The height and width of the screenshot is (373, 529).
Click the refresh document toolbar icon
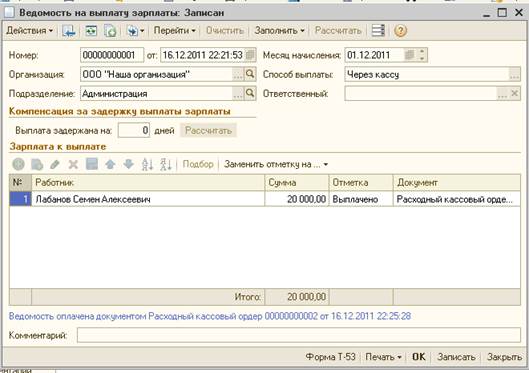pyautogui.click(x=110, y=31)
